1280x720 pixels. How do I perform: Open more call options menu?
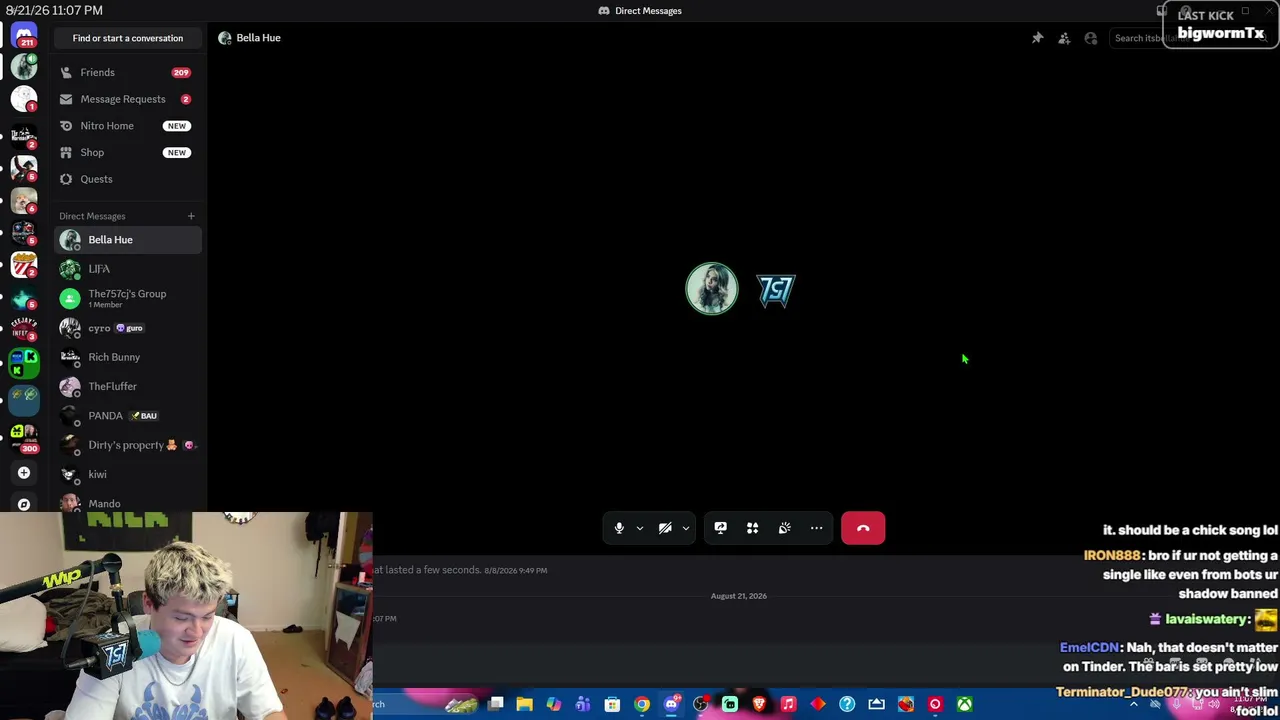point(816,528)
